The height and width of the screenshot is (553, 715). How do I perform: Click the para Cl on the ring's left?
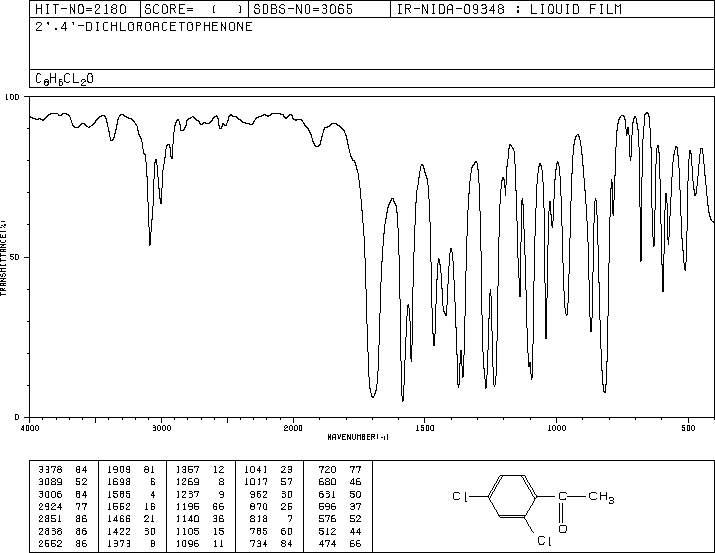tap(461, 496)
